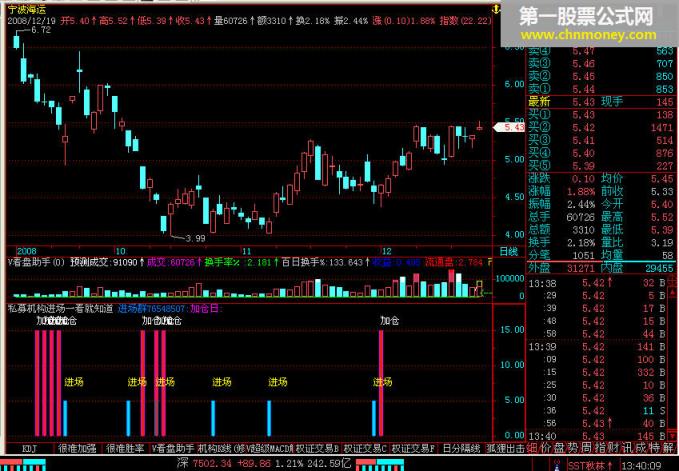Open the 指 (index) side tab

click(601, 448)
